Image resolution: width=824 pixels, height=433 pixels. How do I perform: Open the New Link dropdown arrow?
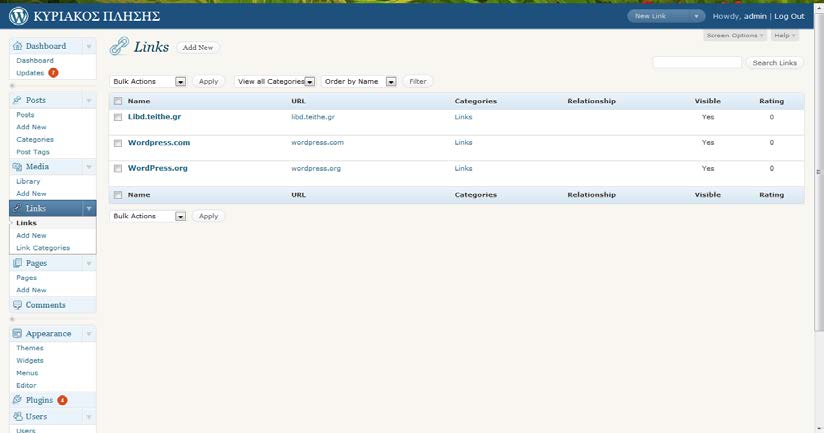click(x=696, y=16)
